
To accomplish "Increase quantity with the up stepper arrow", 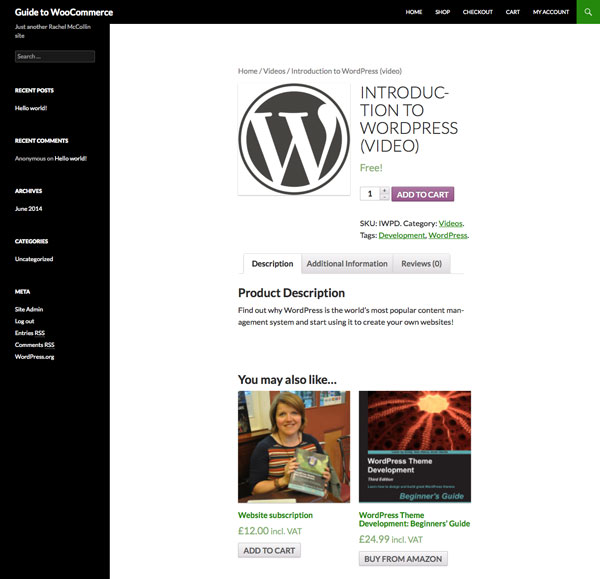I will pos(384,190).
